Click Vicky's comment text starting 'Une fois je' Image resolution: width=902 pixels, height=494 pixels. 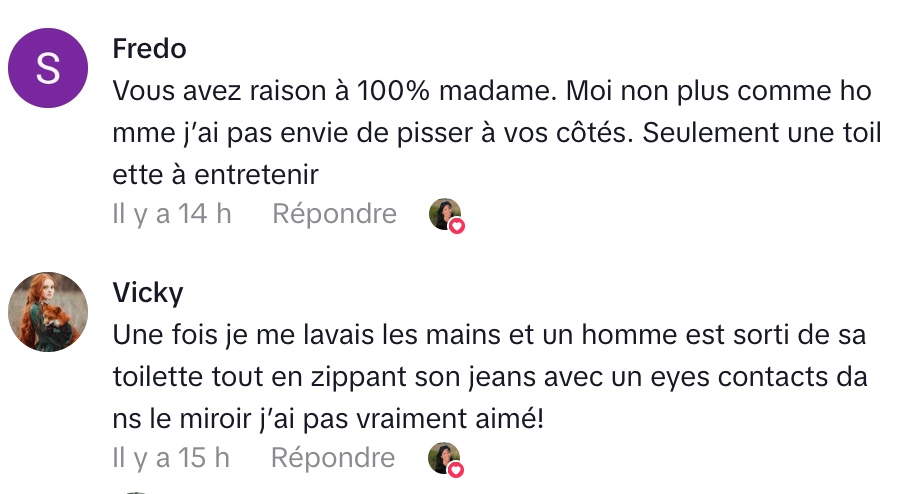coord(300,335)
